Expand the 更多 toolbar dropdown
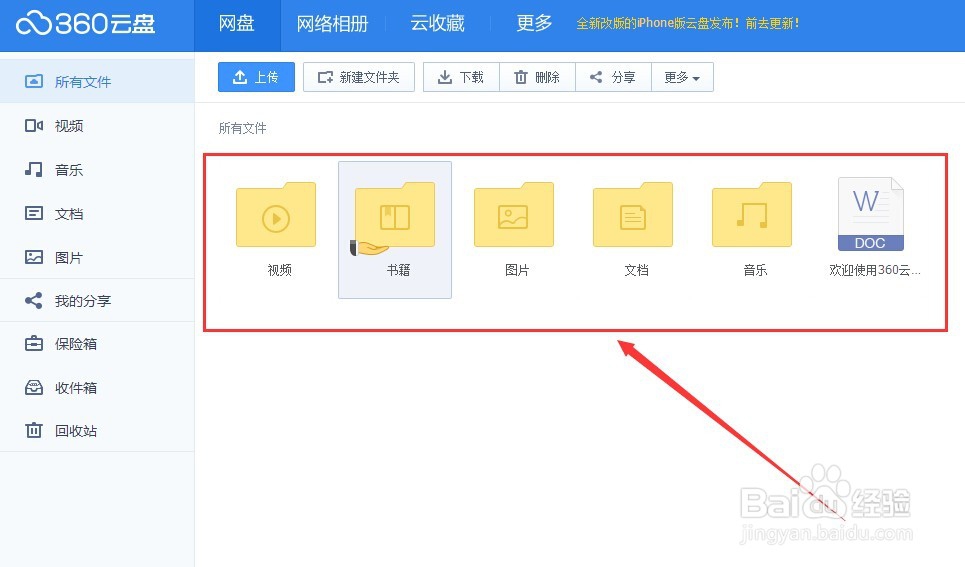Screen dimensions: 965x567 click(x=683, y=77)
